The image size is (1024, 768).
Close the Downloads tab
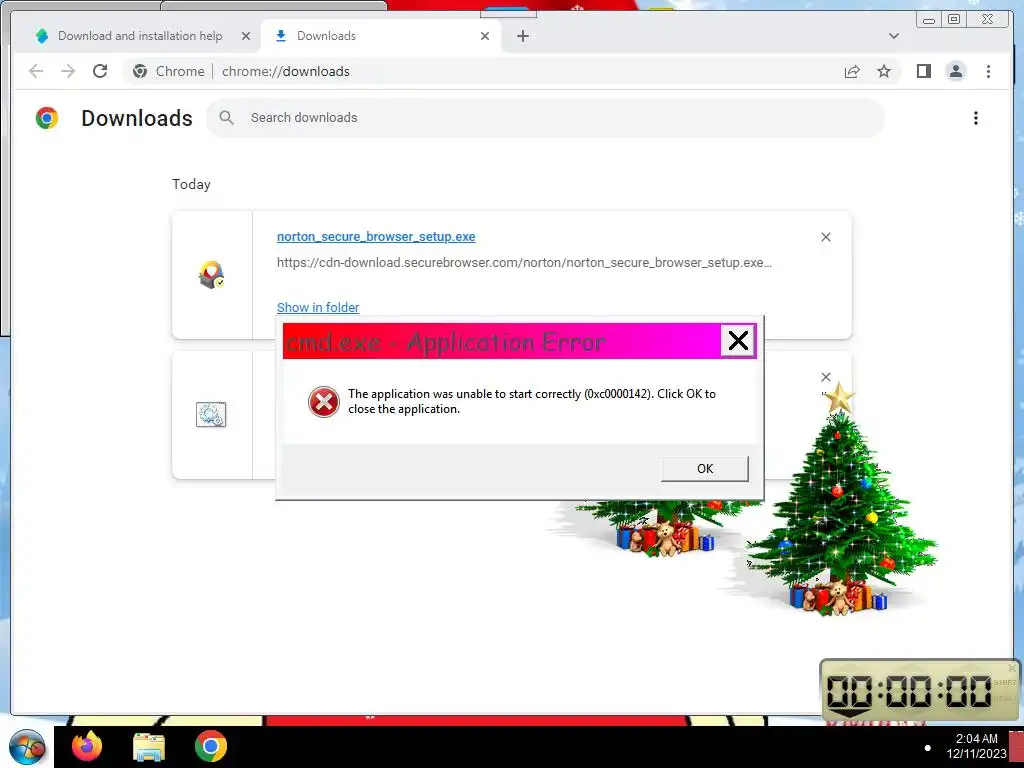[485, 36]
